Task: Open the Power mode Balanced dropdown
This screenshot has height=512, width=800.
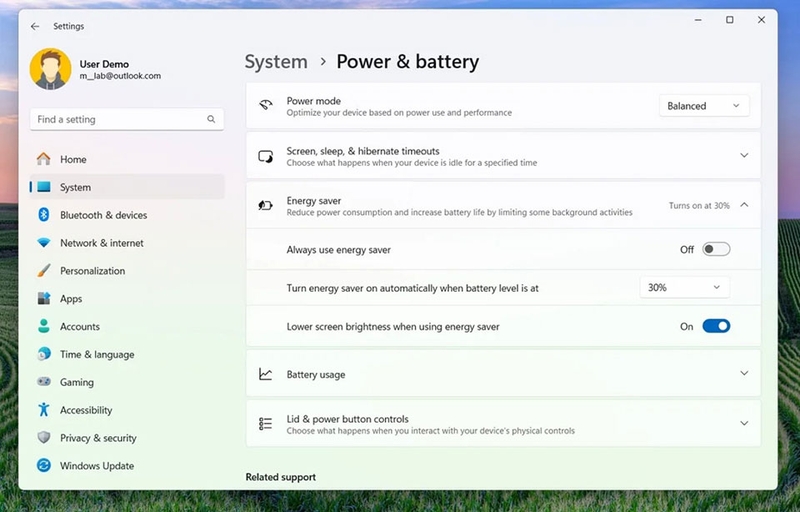Action: (x=704, y=106)
